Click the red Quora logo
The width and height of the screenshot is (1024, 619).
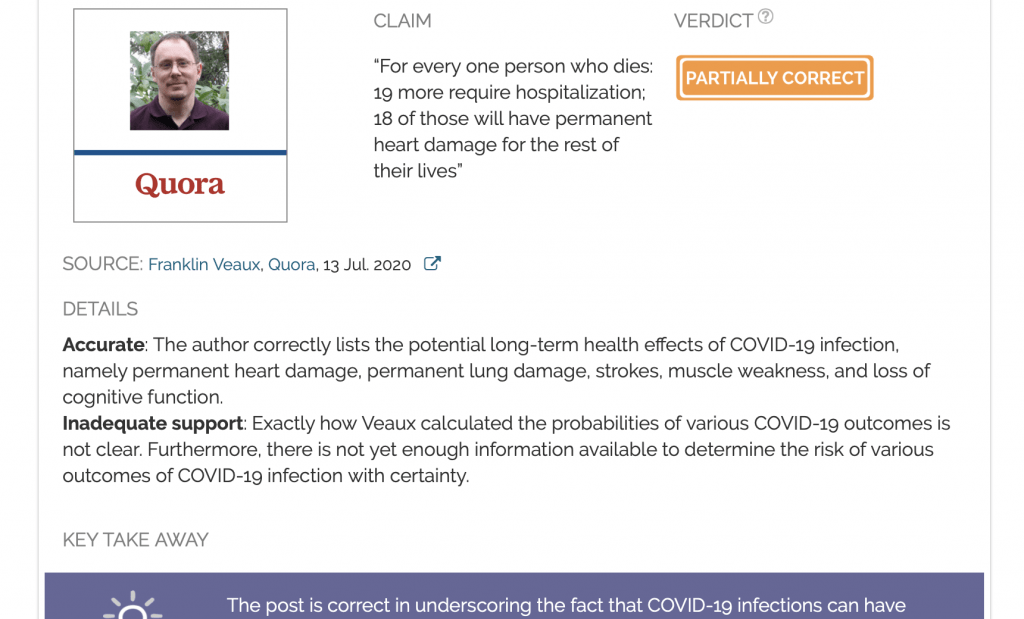[x=180, y=185]
